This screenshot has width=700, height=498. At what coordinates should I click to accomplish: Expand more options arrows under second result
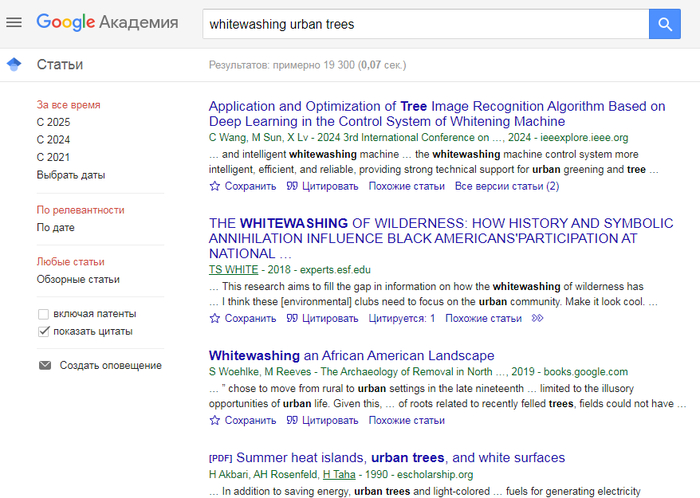click(538, 319)
